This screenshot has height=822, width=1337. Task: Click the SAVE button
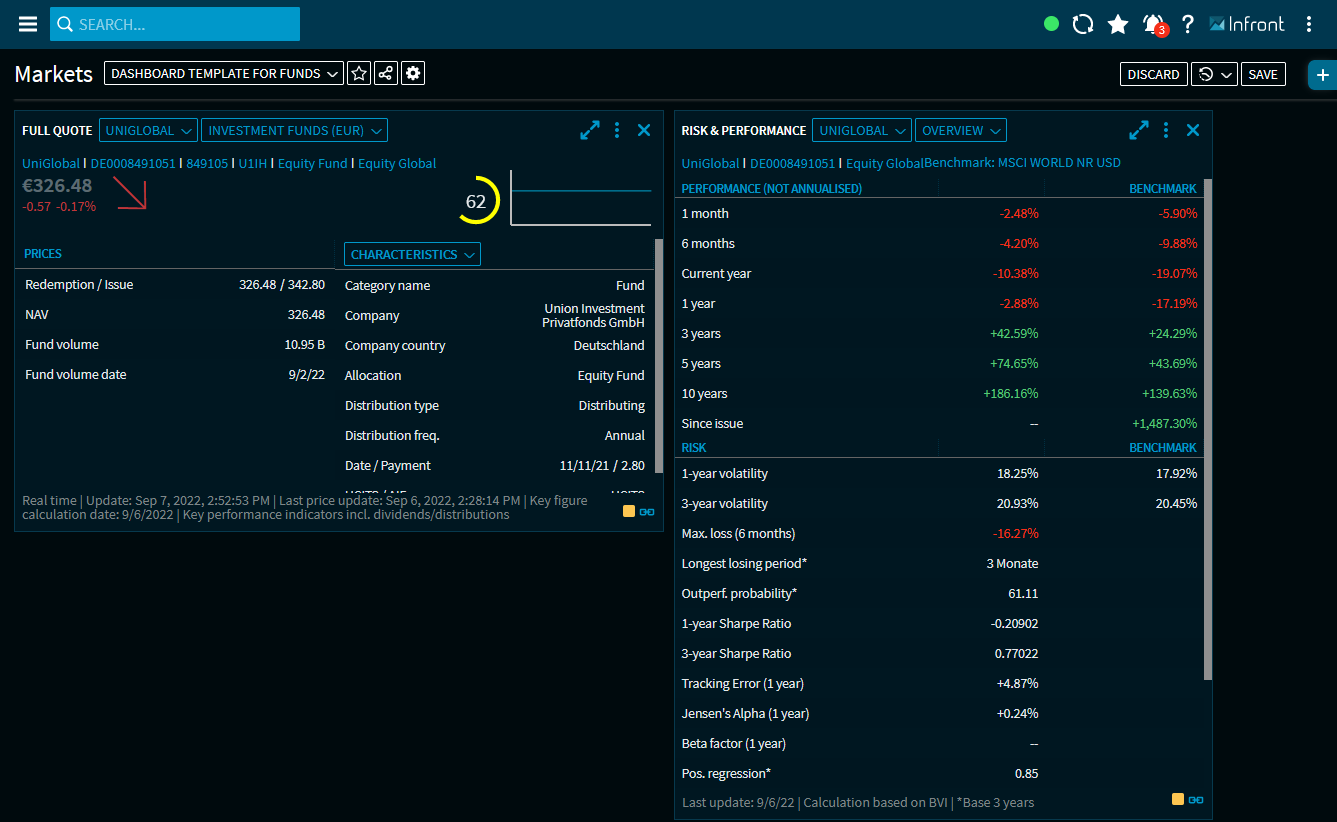(x=1263, y=75)
